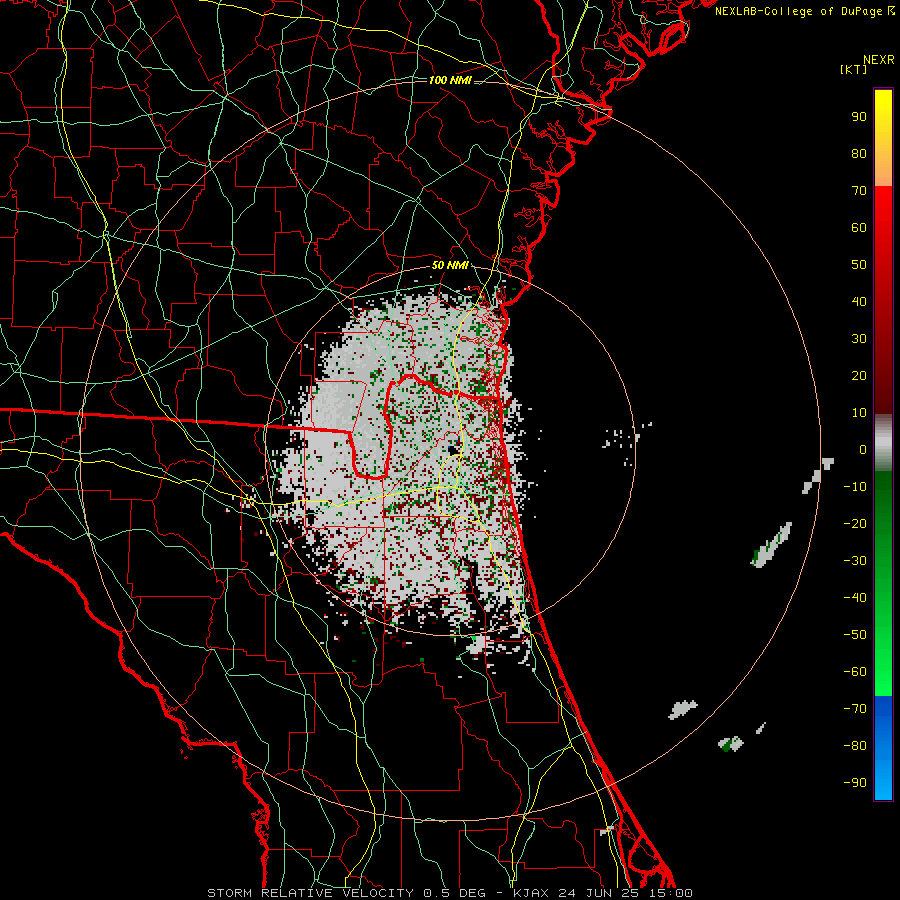
Task: Click the 60 knot value on scale
Action: pos(859,228)
